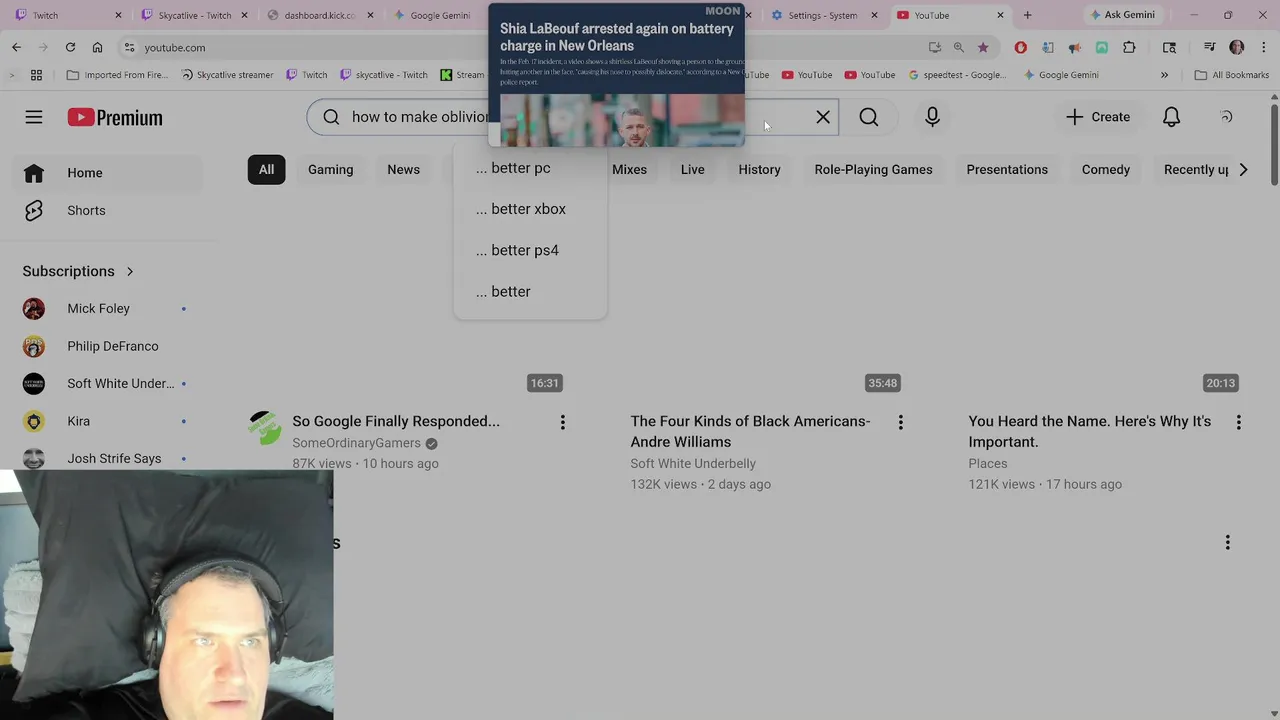Image resolution: width=1280 pixels, height=720 pixels.
Task: Open the browser profile avatar
Action: tap(1237, 47)
